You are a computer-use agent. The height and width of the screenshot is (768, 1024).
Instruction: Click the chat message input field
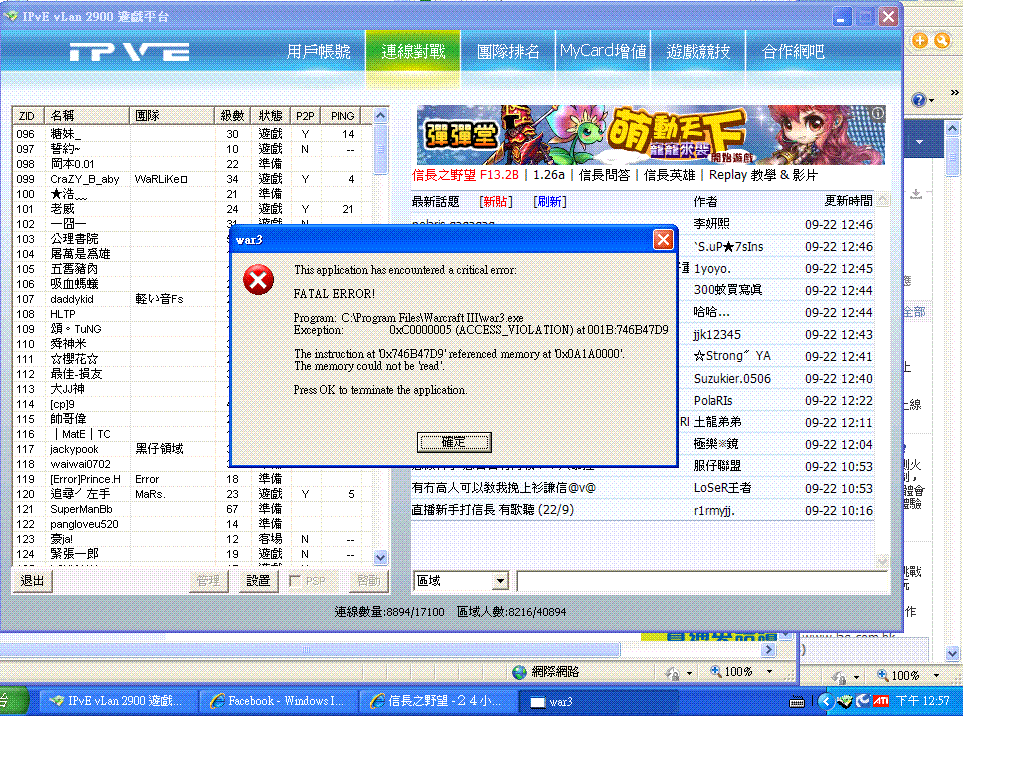click(702, 581)
